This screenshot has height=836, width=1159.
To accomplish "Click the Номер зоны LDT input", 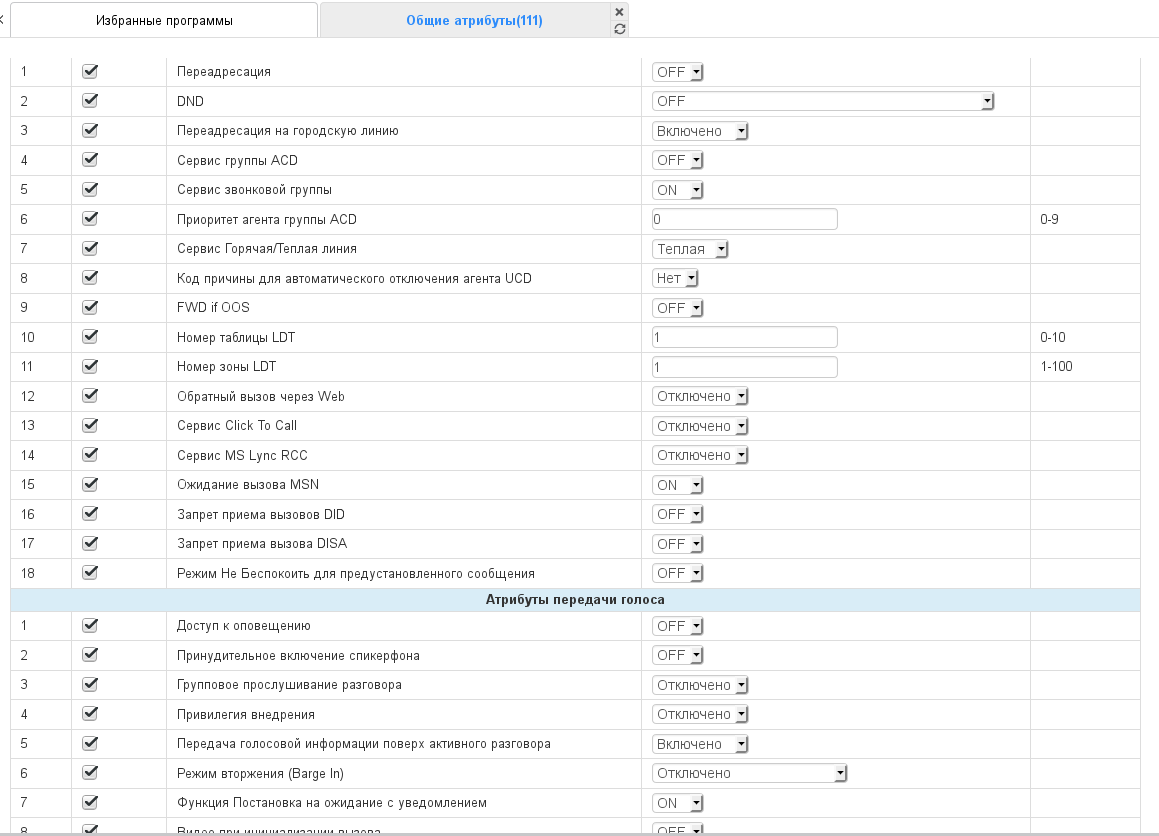I will pos(744,367).
